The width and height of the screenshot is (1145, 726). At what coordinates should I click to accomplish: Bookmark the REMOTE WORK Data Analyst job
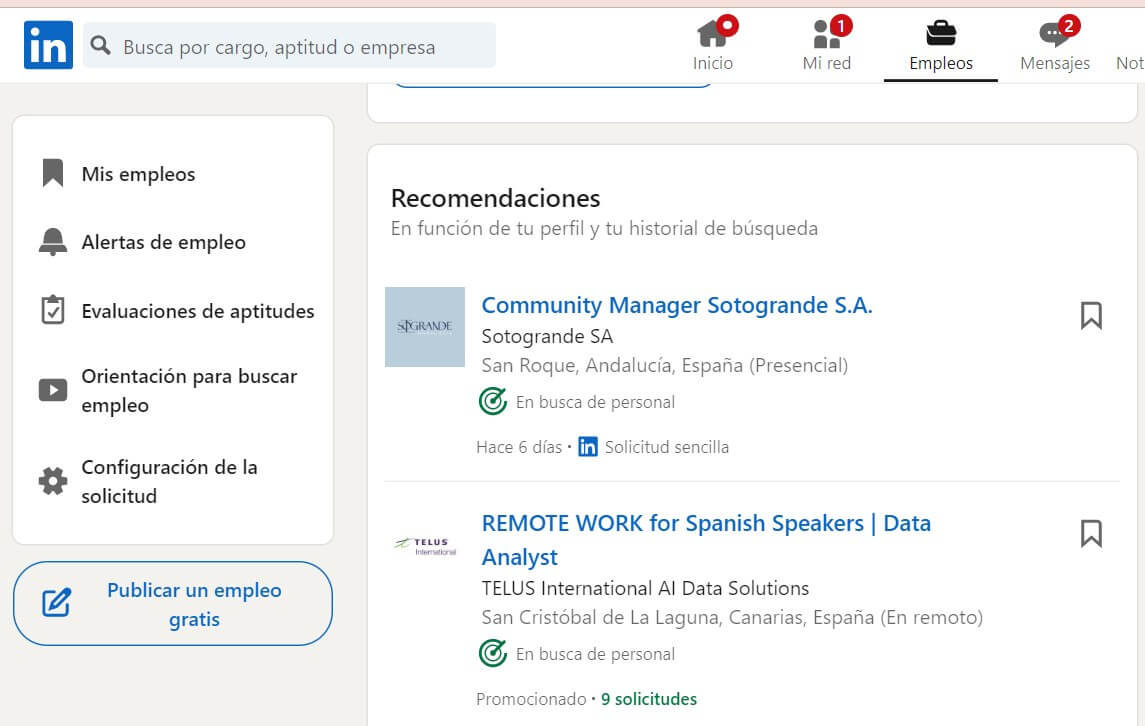pos(1091,535)
